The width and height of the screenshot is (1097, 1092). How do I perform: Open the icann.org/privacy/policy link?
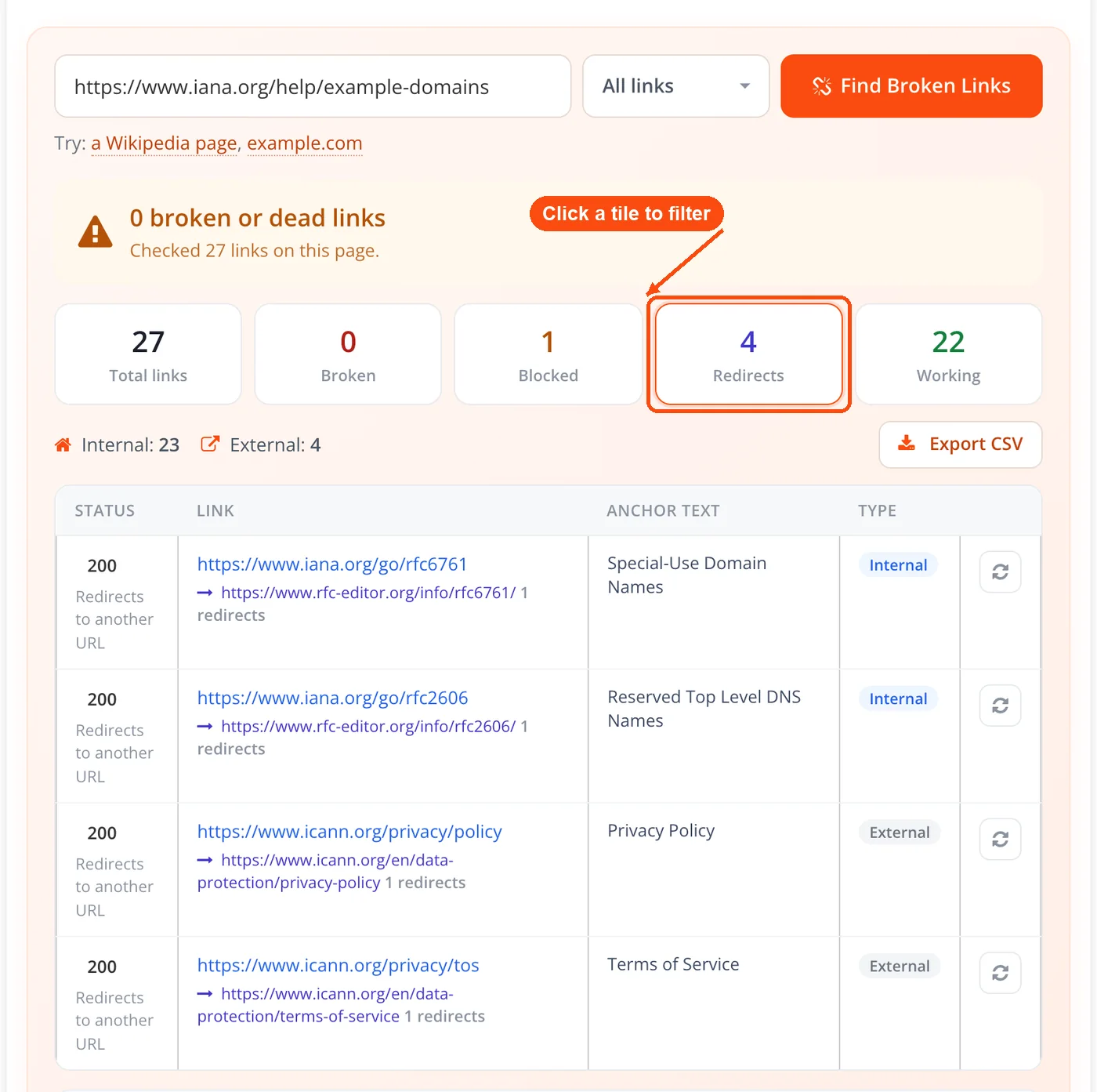pos(349,832)
